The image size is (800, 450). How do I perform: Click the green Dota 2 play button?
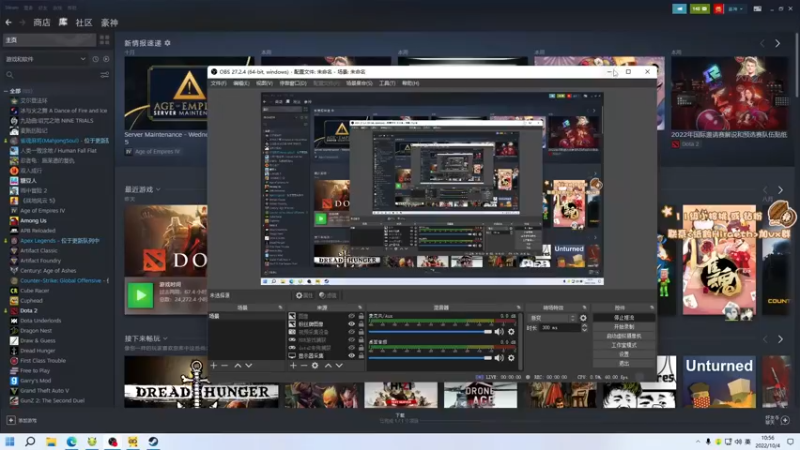140,295
